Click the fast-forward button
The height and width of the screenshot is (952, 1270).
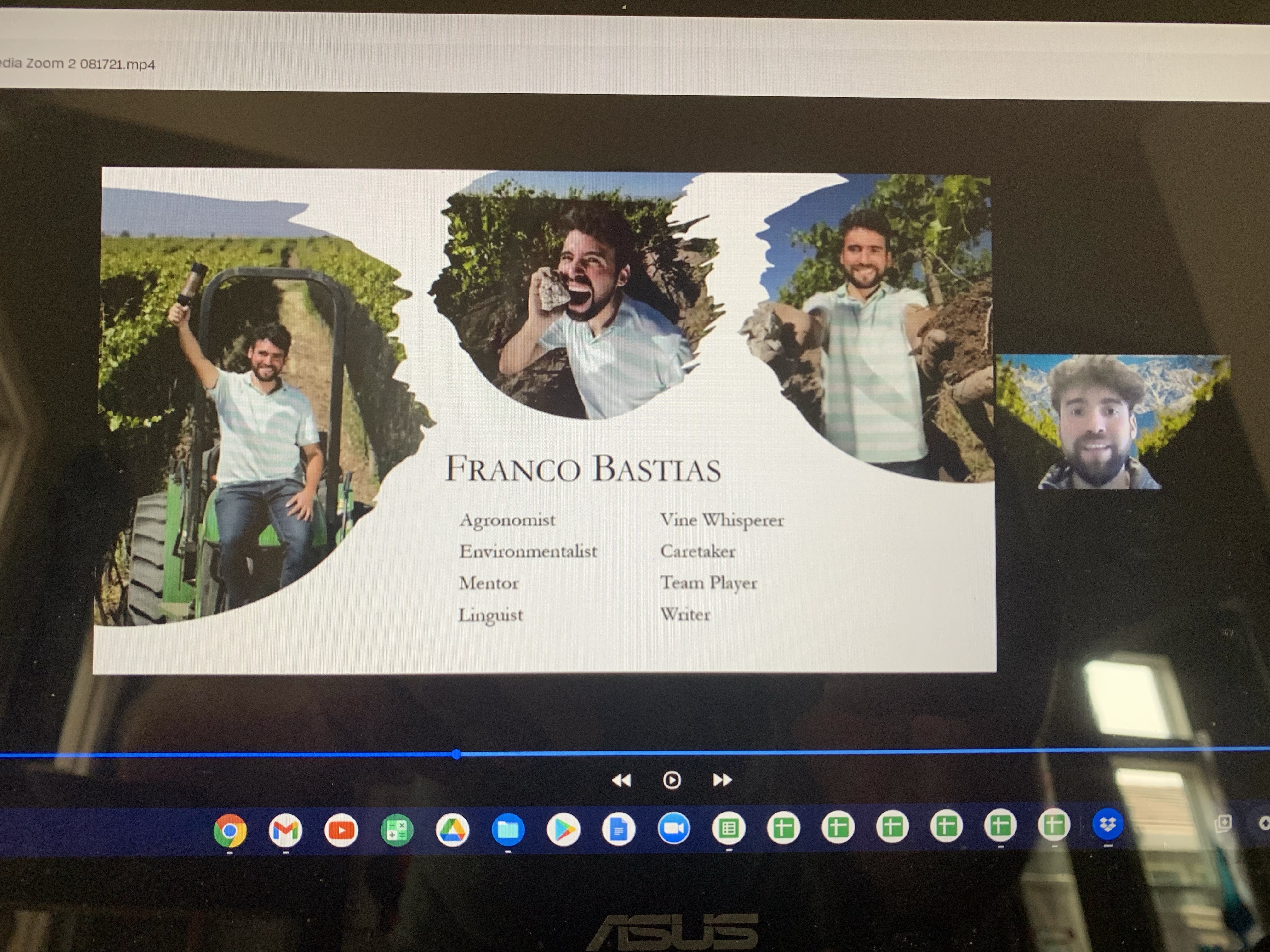(x=722, y=780)
